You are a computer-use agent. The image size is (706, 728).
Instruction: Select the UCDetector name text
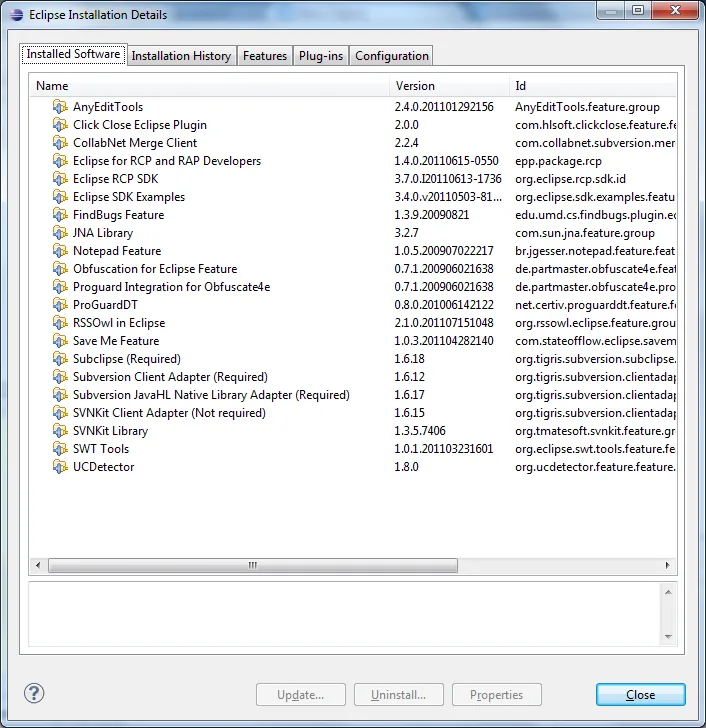[104, 467]
